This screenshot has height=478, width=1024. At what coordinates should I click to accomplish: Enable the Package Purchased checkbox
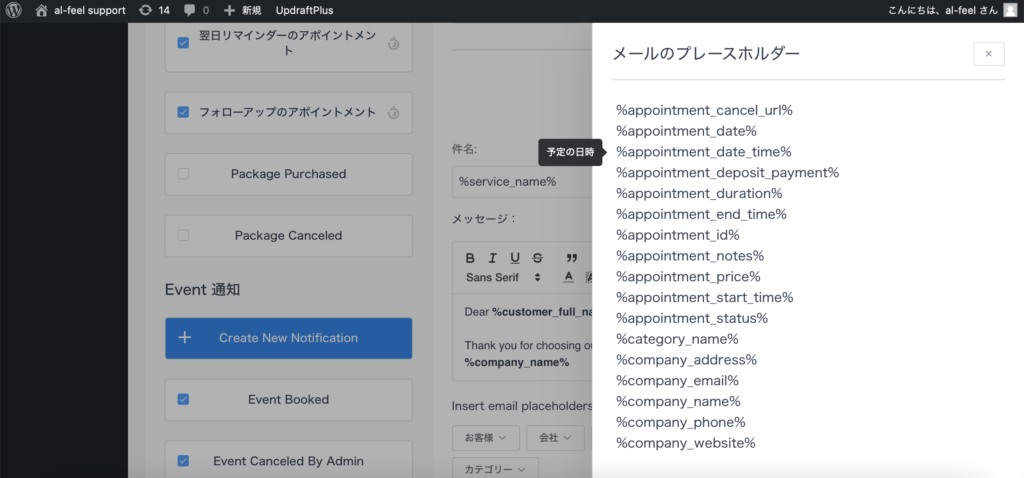coord(183,174)
